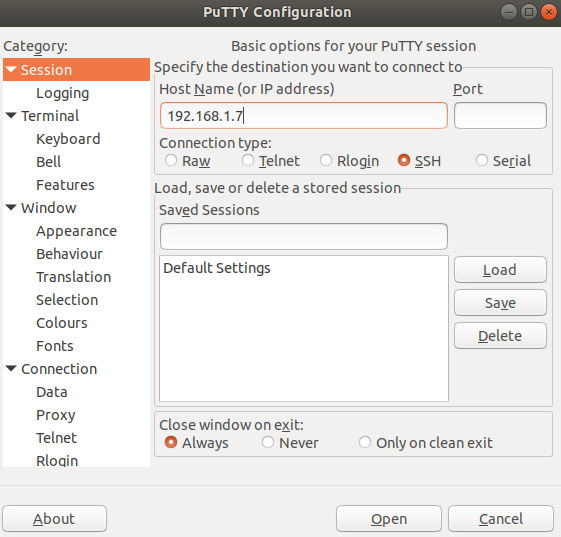Viewport: 561px width, 537px height.
Task: Open Fonts settings
Action: click(55, 346)
